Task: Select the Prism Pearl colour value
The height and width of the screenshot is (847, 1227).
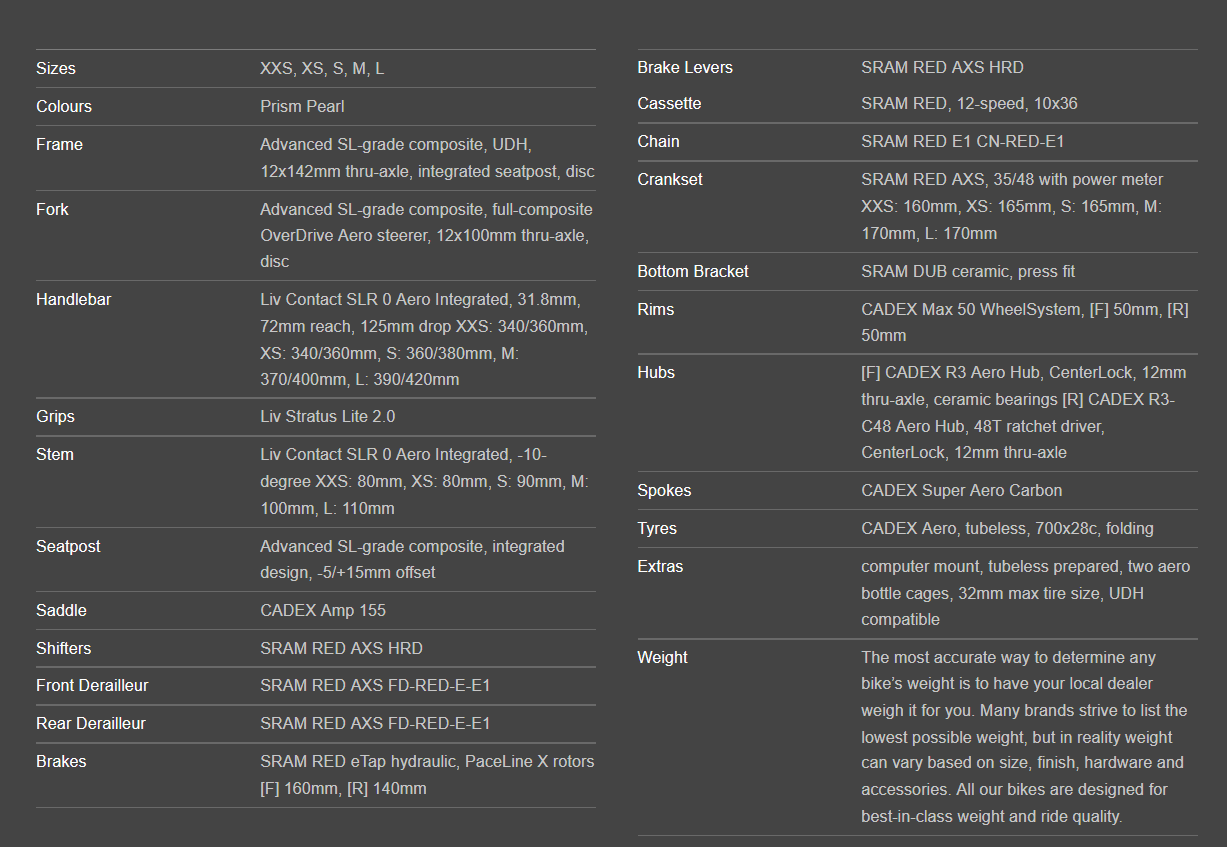Action: [302, 106]
